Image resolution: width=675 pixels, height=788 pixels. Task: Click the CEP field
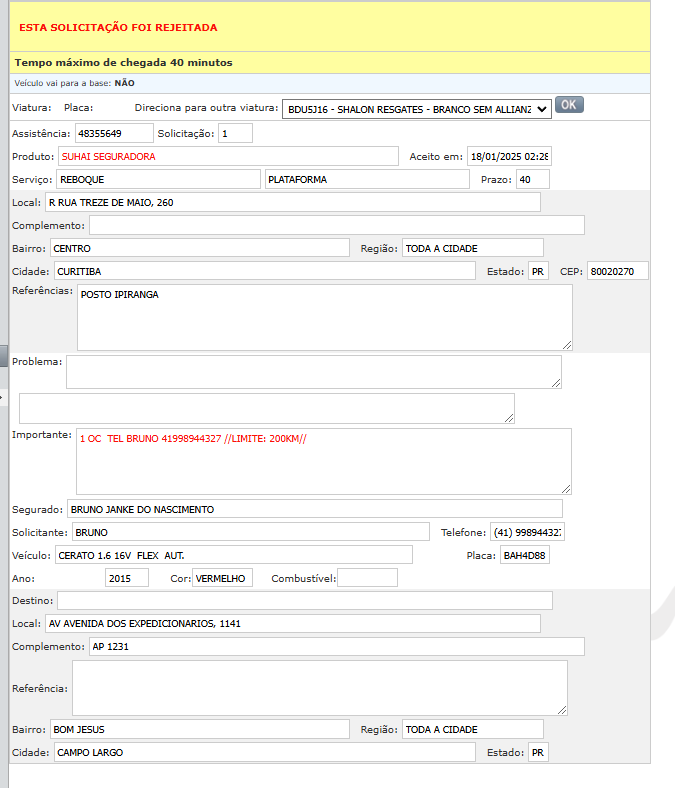tap(618, 271)
